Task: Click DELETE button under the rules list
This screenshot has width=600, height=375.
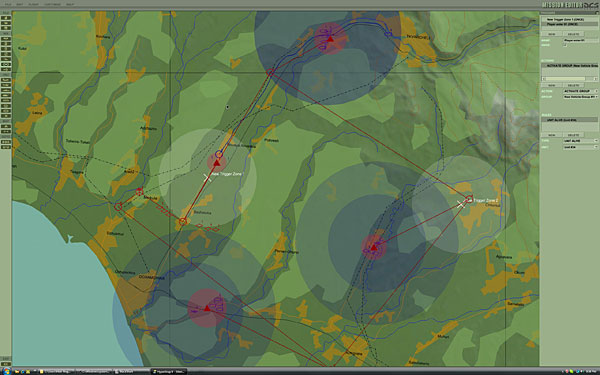Action: point(573,135)
